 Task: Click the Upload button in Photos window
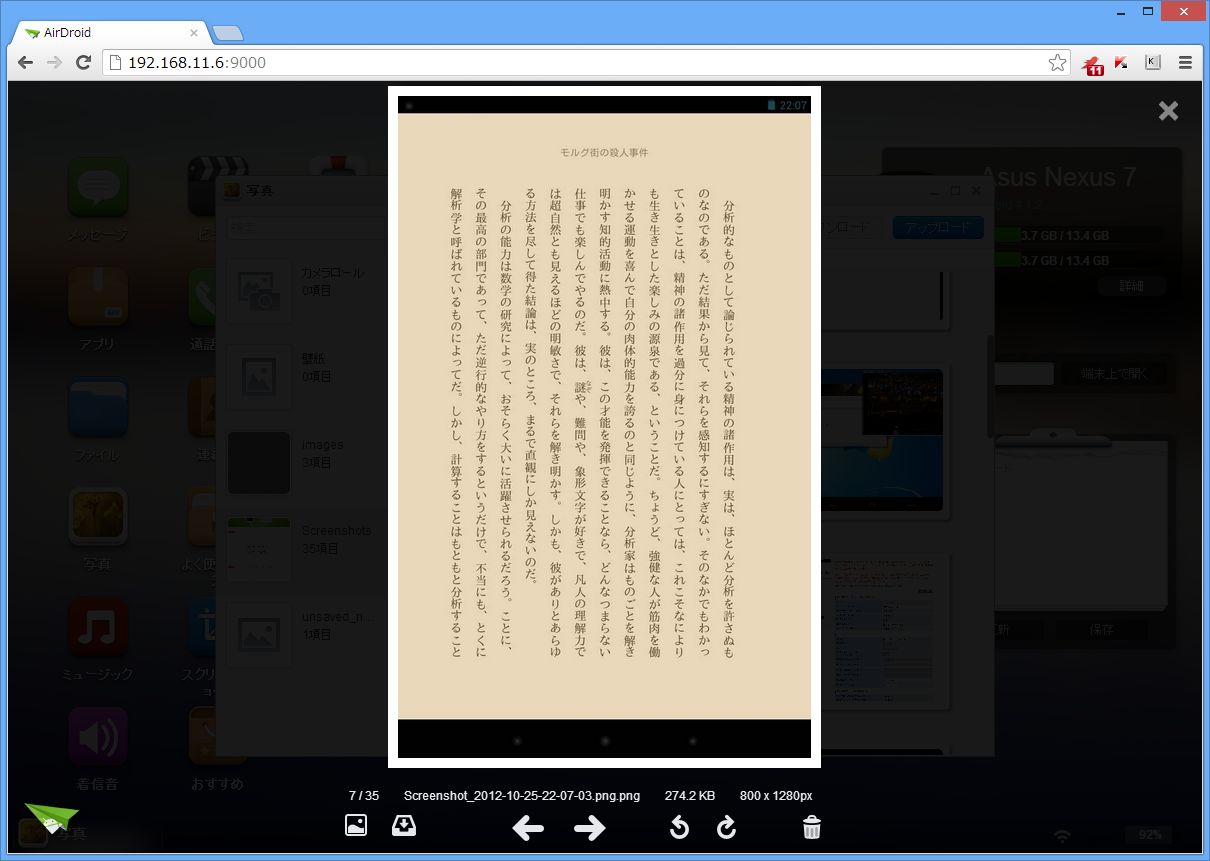[938, 227]
